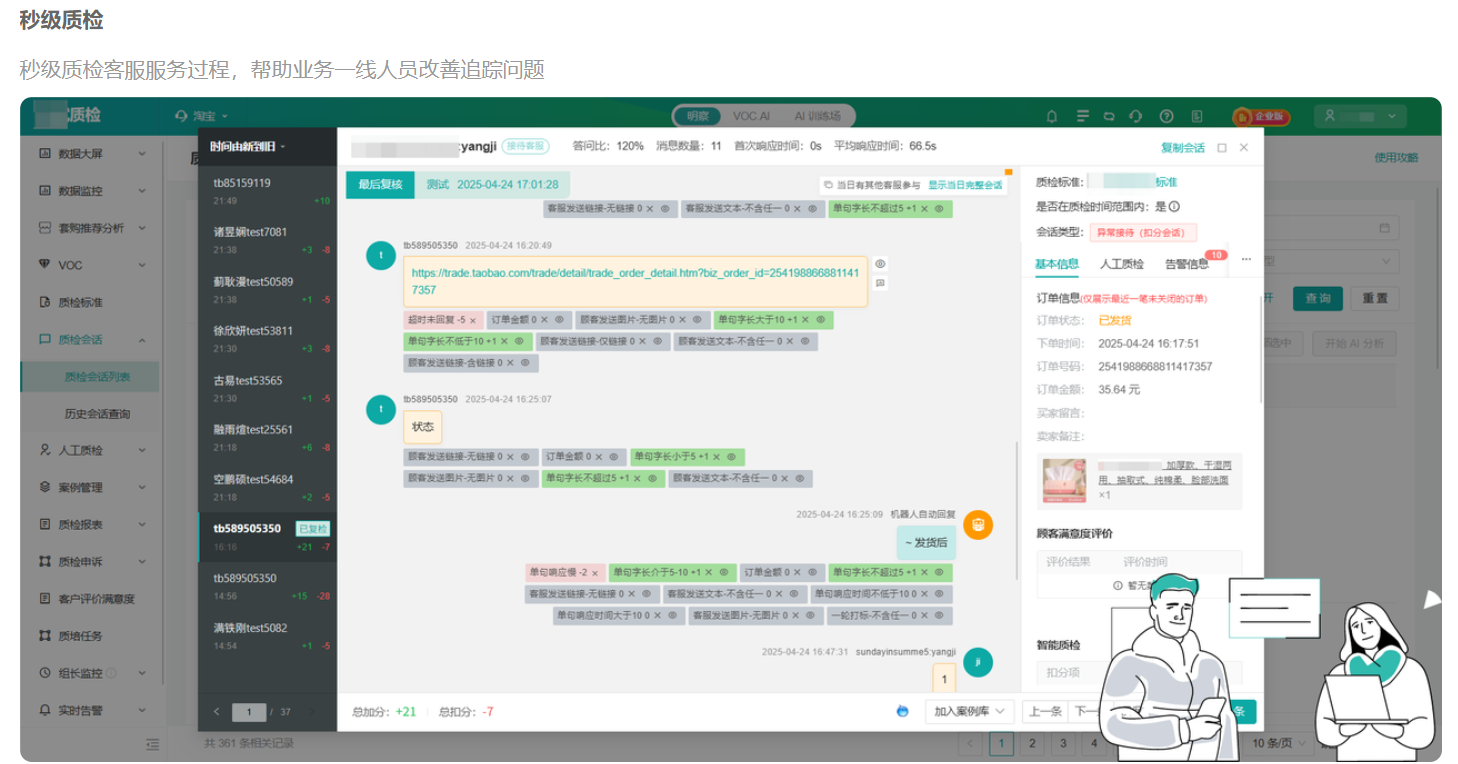Switch to the AI 训练场 top tab

tap(817, 116)
